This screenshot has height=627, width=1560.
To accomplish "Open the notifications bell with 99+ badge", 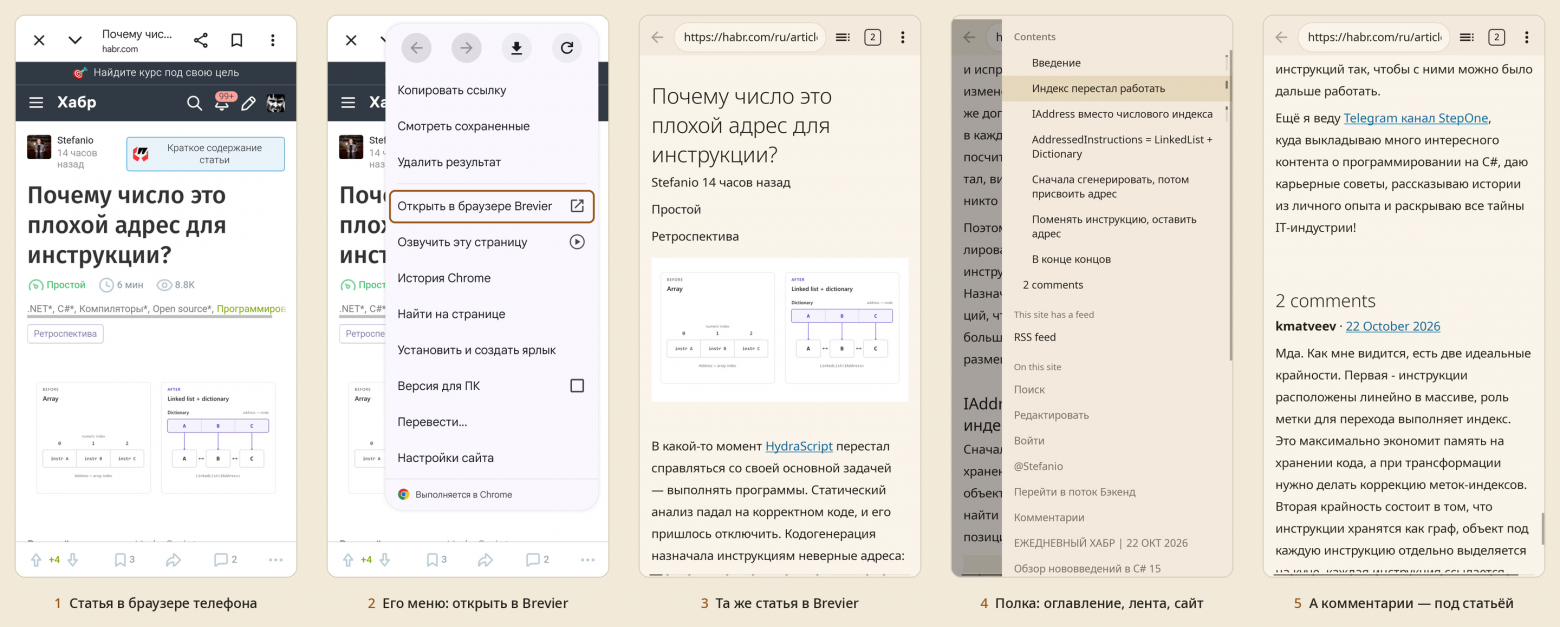I will pos(223,101).
